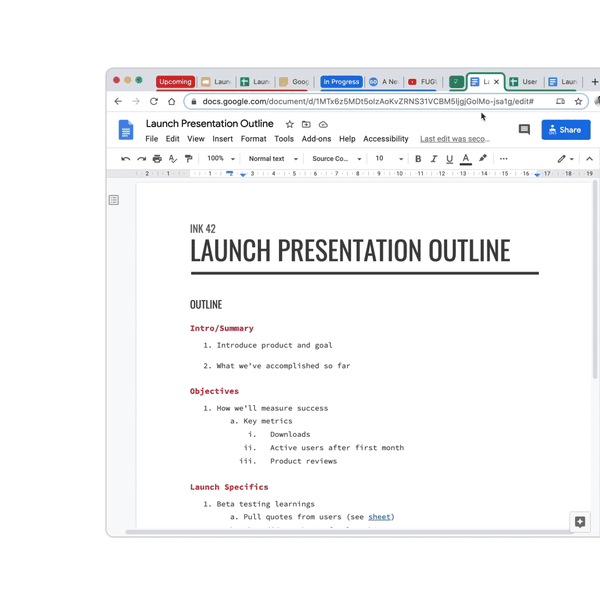This screenshot has height=600, width=600.
Task: Open the Google Docs home icon
Action: [126, 130]
